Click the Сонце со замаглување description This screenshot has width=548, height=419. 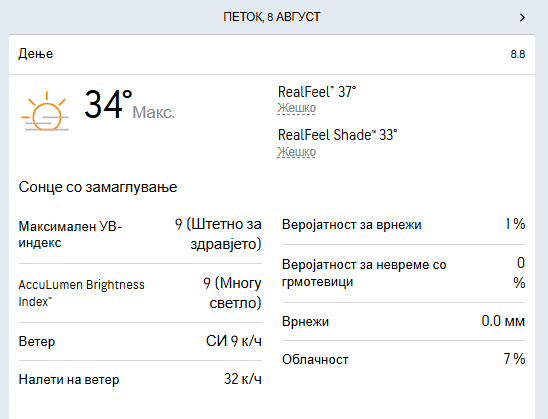(98, 187)
